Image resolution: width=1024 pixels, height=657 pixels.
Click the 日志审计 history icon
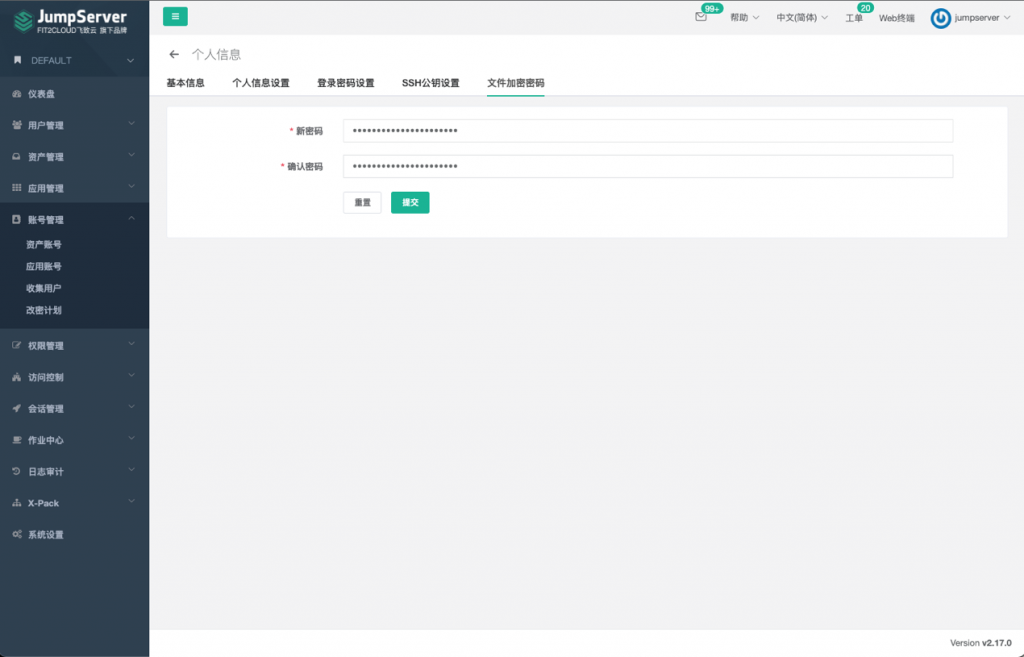pyautogui.click(x=16, y=472)
